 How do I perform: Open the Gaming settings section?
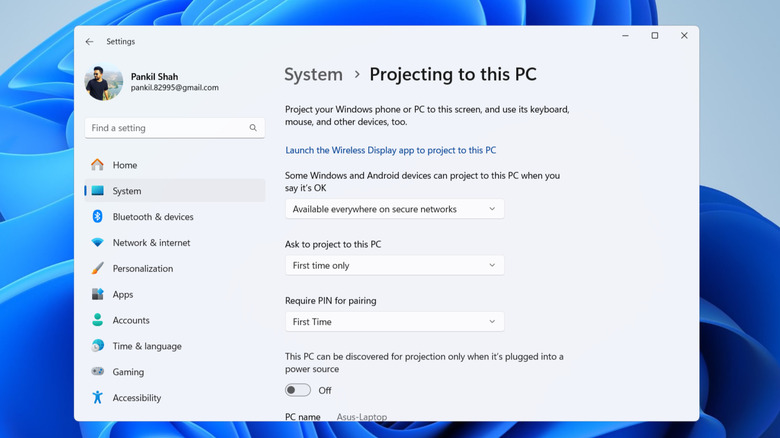pyautogui.click(x=128, y=372)
